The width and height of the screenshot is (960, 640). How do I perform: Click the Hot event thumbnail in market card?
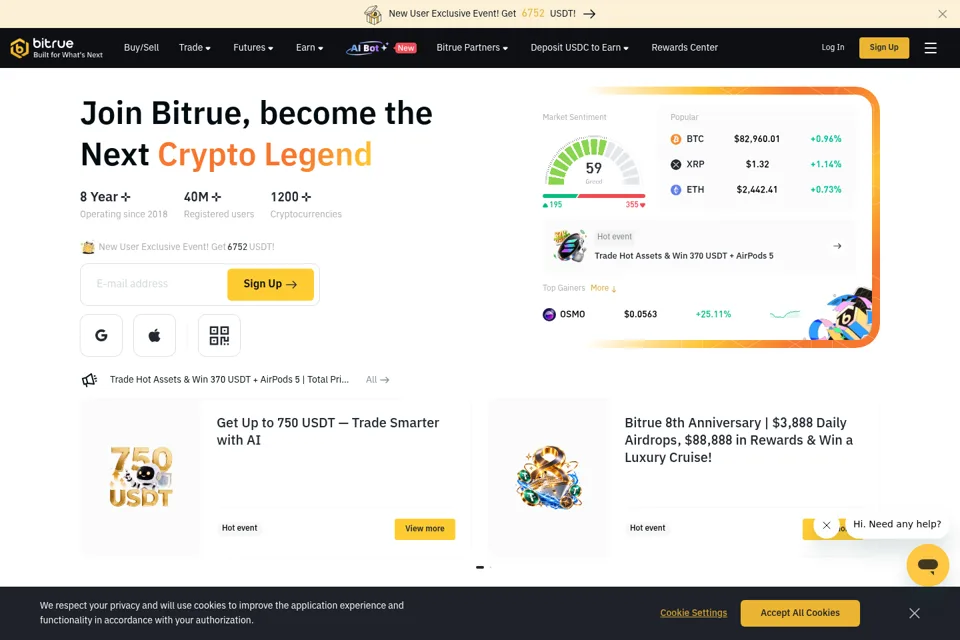[570, 246]
